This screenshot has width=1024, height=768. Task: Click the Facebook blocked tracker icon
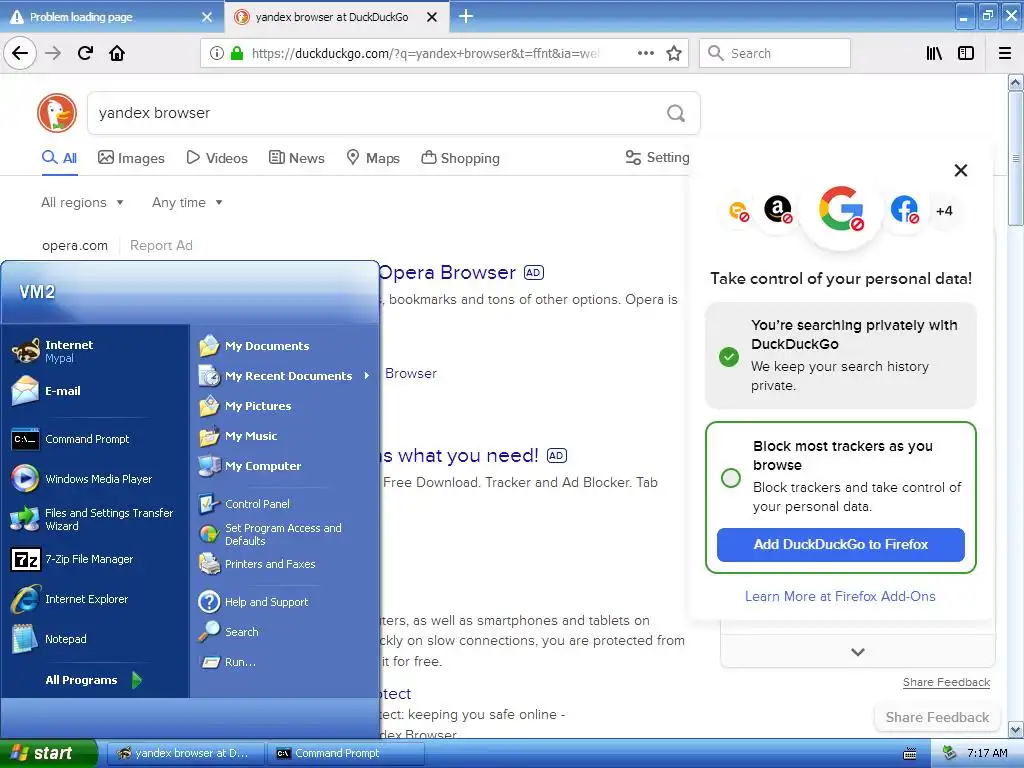pyautogui.click(x=904, y=210)
